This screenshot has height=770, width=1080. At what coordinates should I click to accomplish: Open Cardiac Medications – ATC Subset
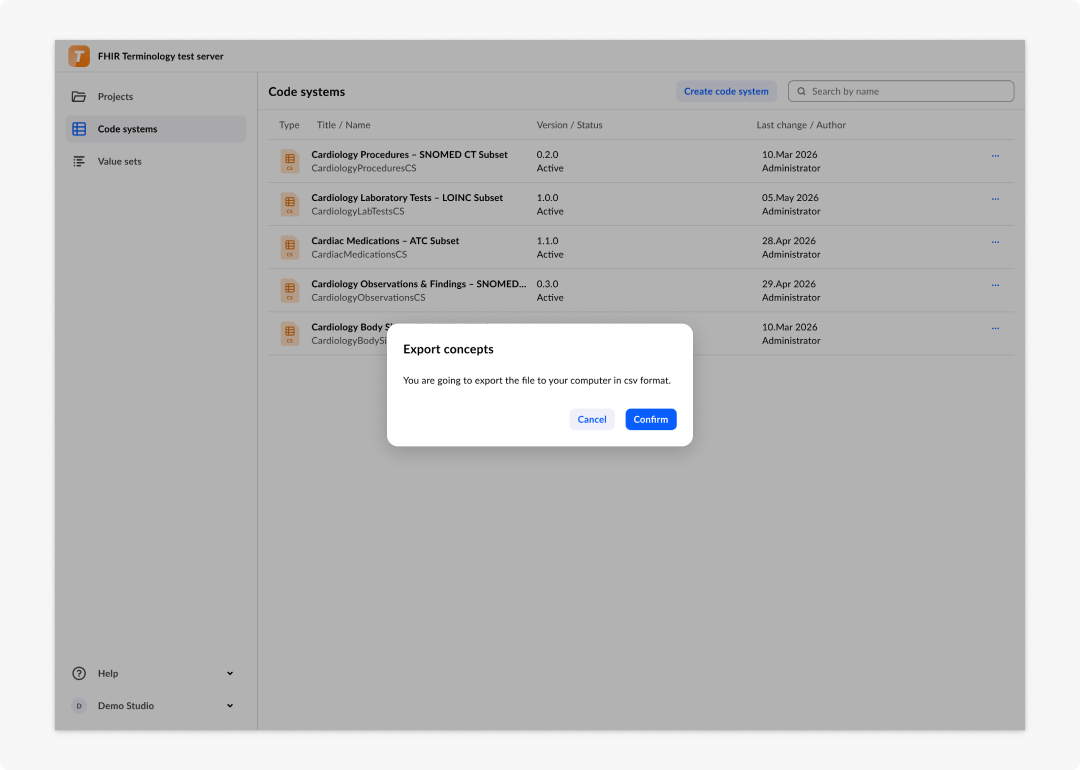(385, 240)
